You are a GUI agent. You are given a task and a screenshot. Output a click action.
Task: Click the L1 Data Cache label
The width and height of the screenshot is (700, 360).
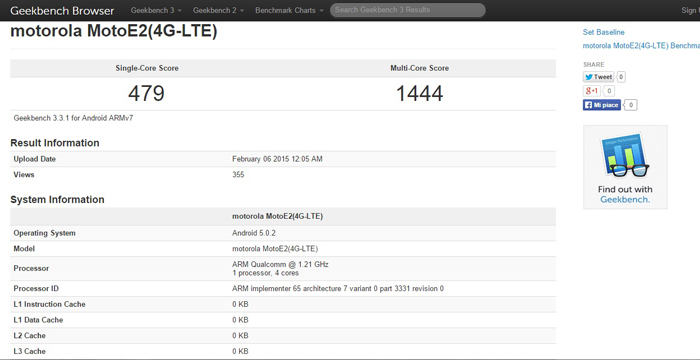pyautogui.click(x=38, y=320)
